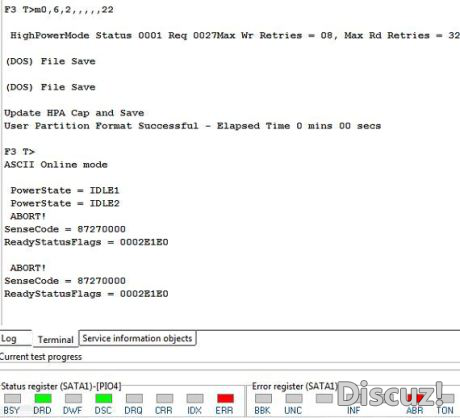The image size is (460, 418).
Task: Click the Status register (SATA1)-[PIO4] group label
Action: point(61,386)
